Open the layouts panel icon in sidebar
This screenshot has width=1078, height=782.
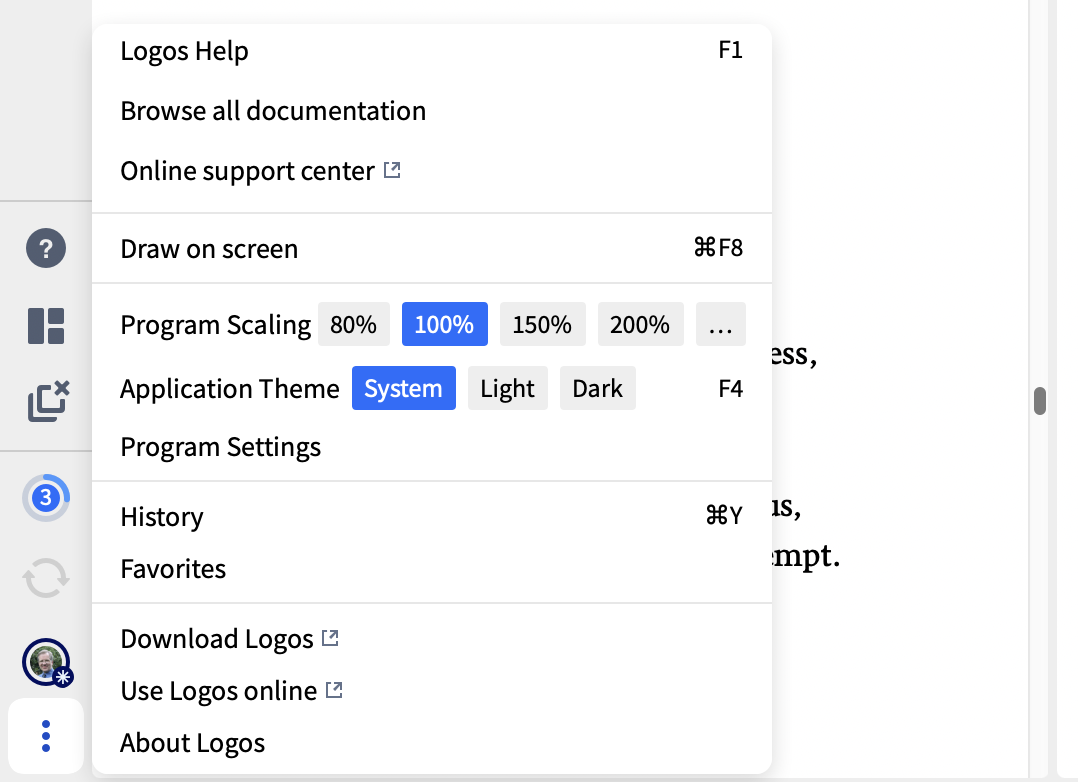coord(46,326)
